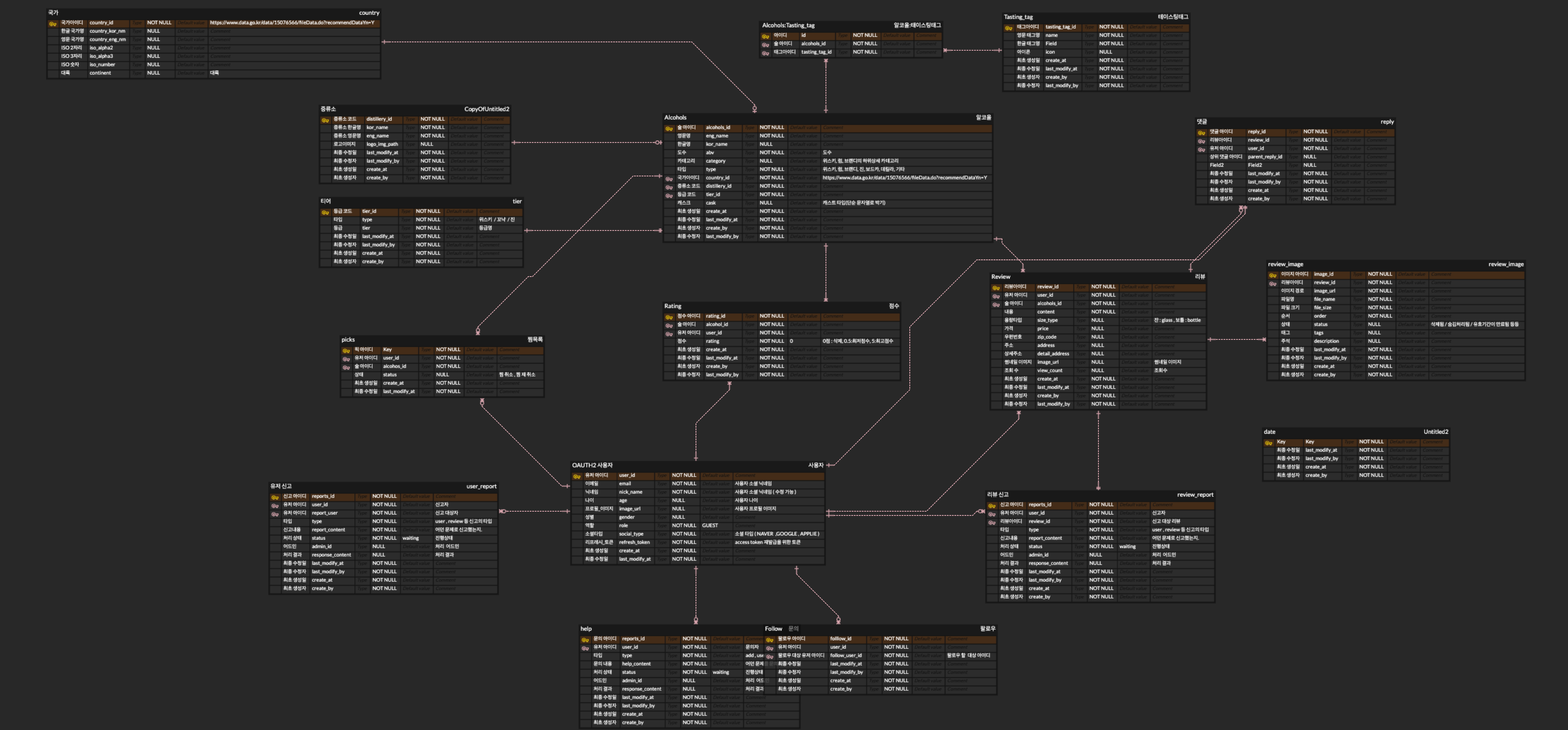This screenshot has width=1568, height=730.
Task: Select the picks table name header
Action: pos(348,339)
